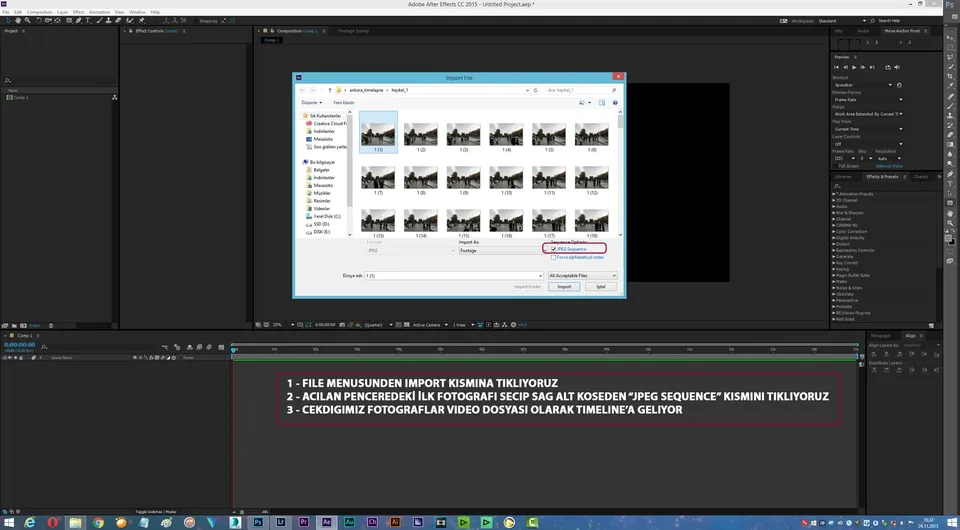The height and width of the screenshot is (530, 960).
Task: Open the File menu
Action: coord(6,12)
